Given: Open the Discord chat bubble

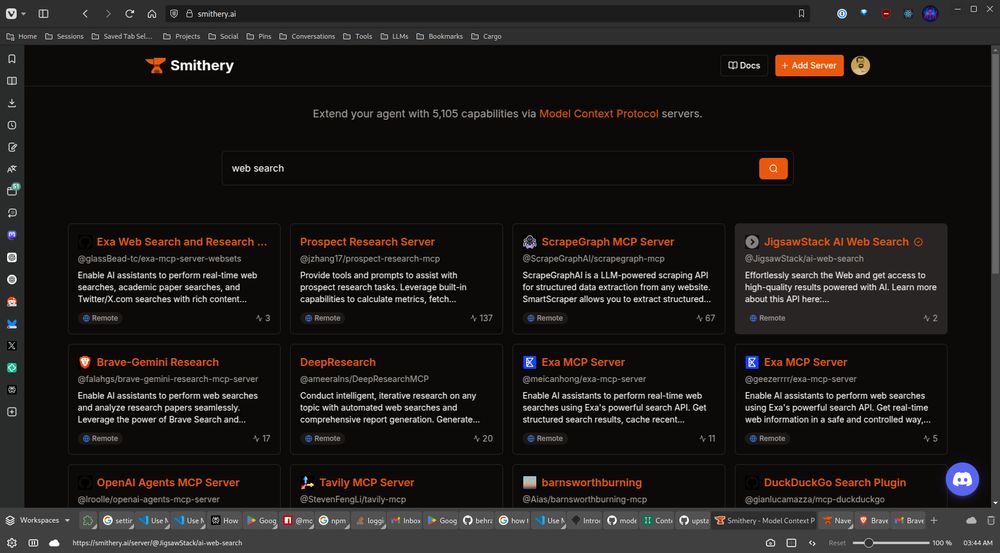Looking at the screenshot, I should click(x=962, y=479).
